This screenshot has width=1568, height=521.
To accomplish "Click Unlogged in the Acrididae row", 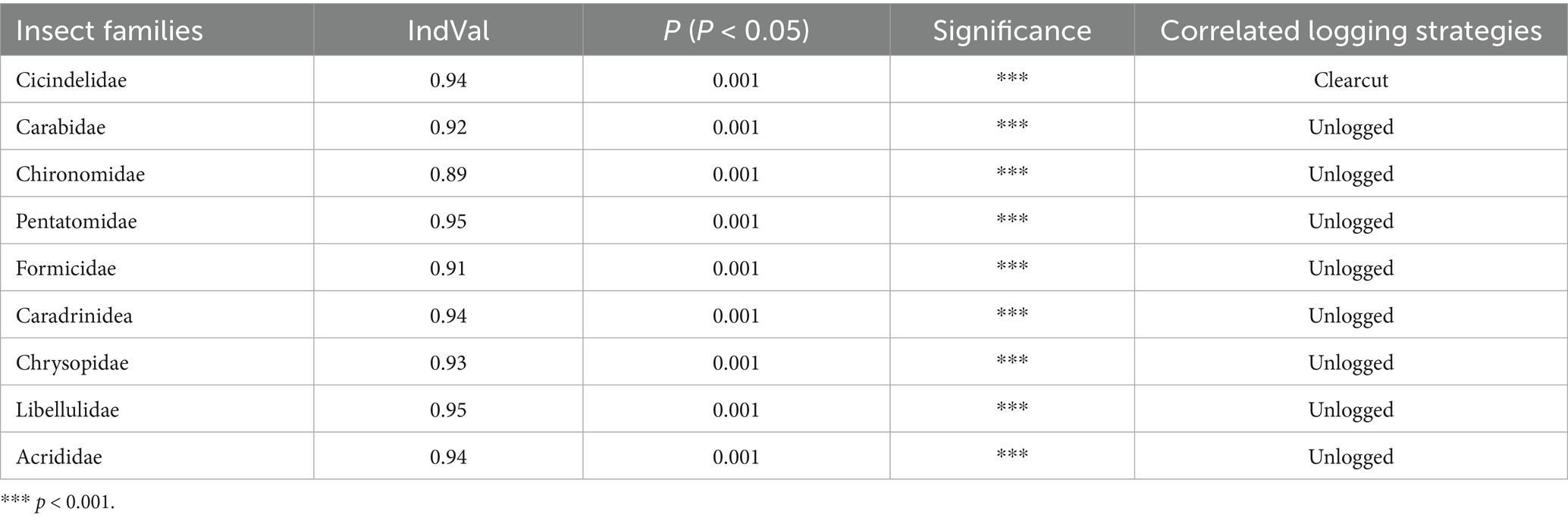I will pos(1350,457).
